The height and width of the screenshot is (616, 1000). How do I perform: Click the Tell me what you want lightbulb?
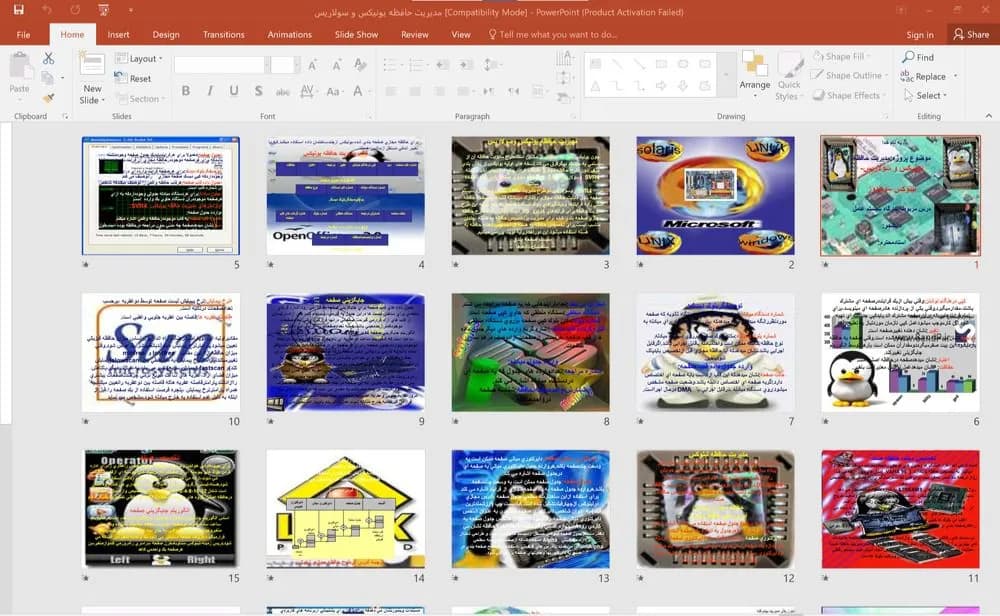[x=492, y=34]
